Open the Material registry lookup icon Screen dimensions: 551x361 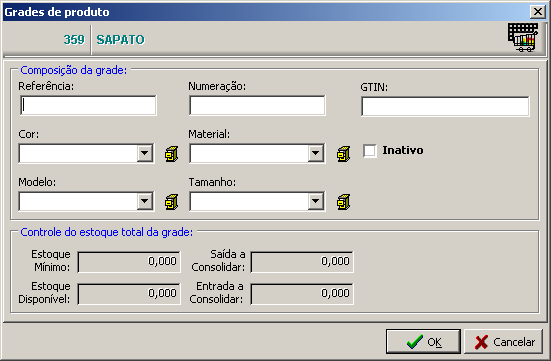(x=343, y=154)
